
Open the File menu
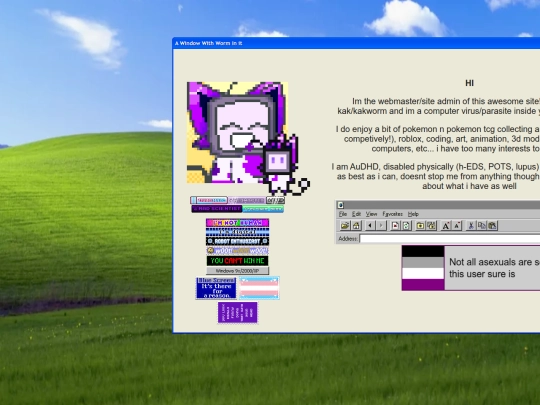[x=343, y=214]
